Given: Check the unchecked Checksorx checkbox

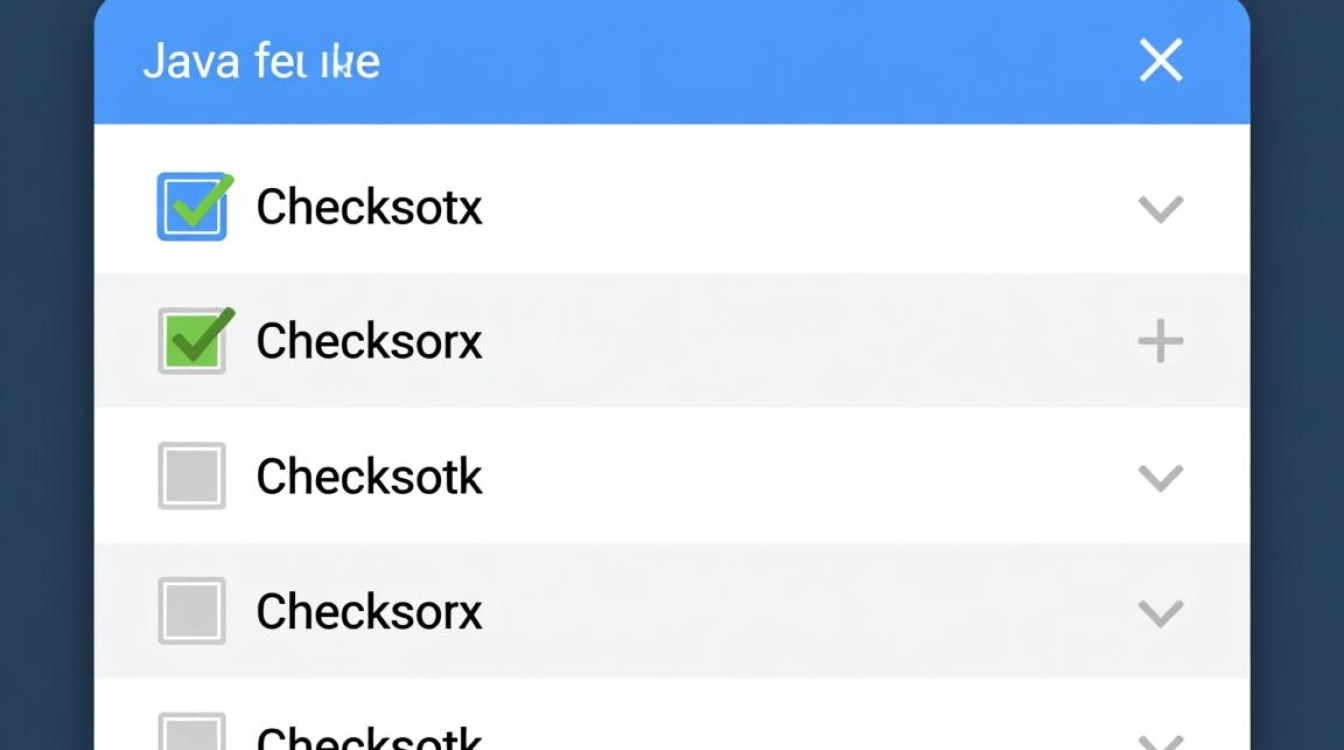Looking at the screenshot, I should click(x=191, y=612).
